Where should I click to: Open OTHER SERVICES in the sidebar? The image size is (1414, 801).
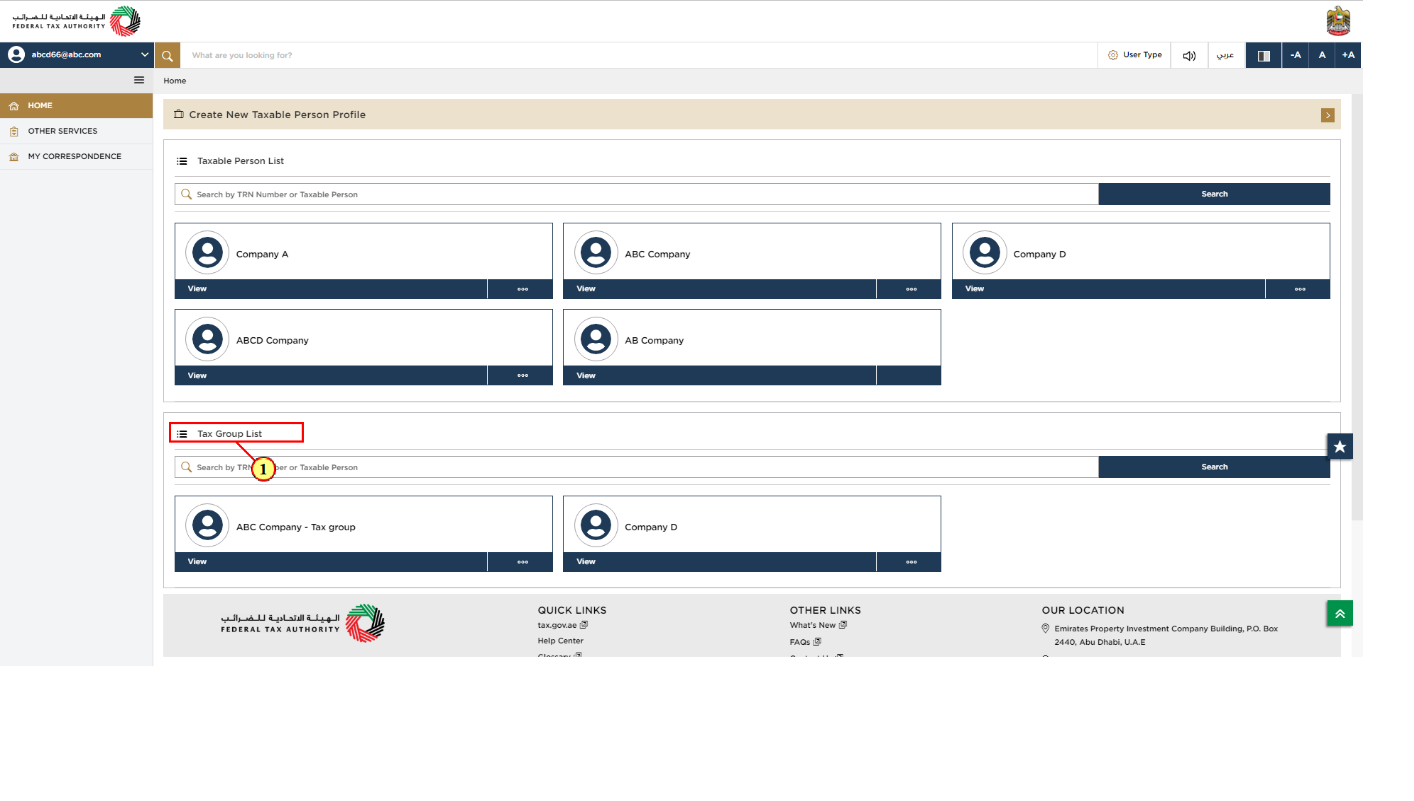[x=76, y=131]
